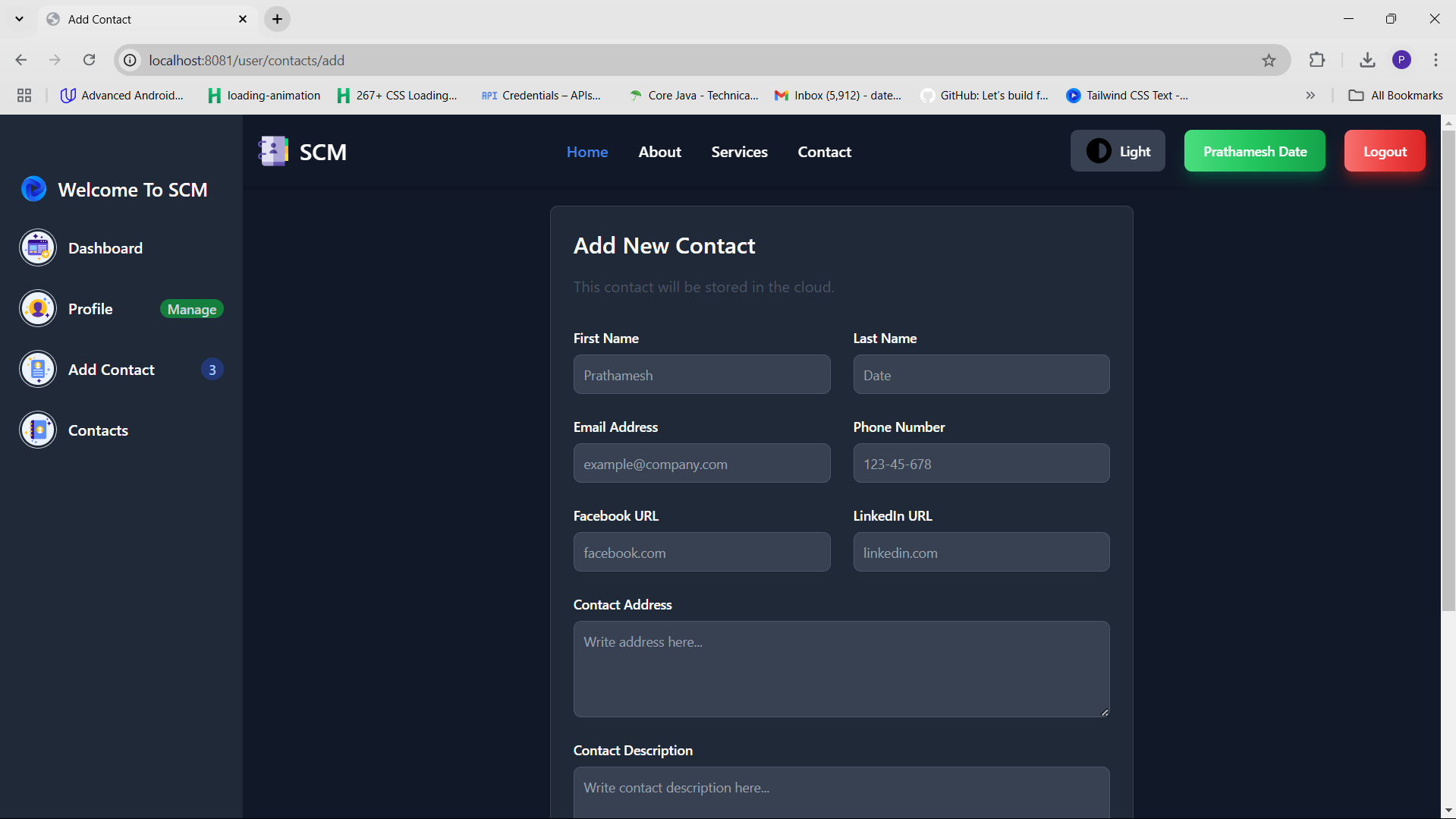The image size is (1456, 819).
Task: Focus the Facebook URL input field
Action: 702,552
